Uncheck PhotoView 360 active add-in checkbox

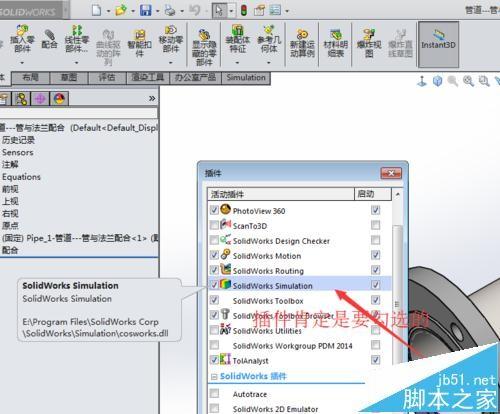point(214,210)
